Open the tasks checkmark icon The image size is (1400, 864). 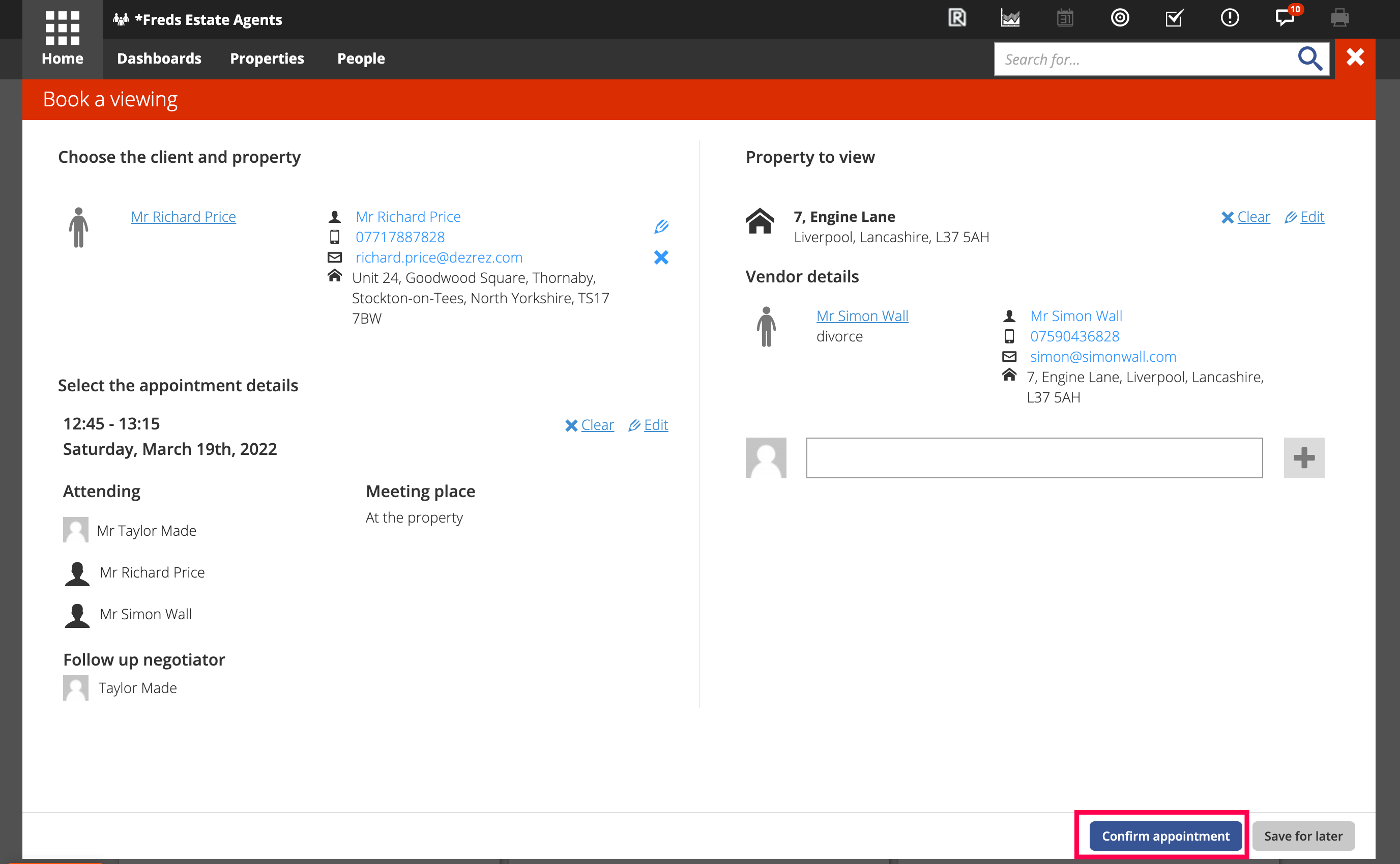tap(1174, 18)
